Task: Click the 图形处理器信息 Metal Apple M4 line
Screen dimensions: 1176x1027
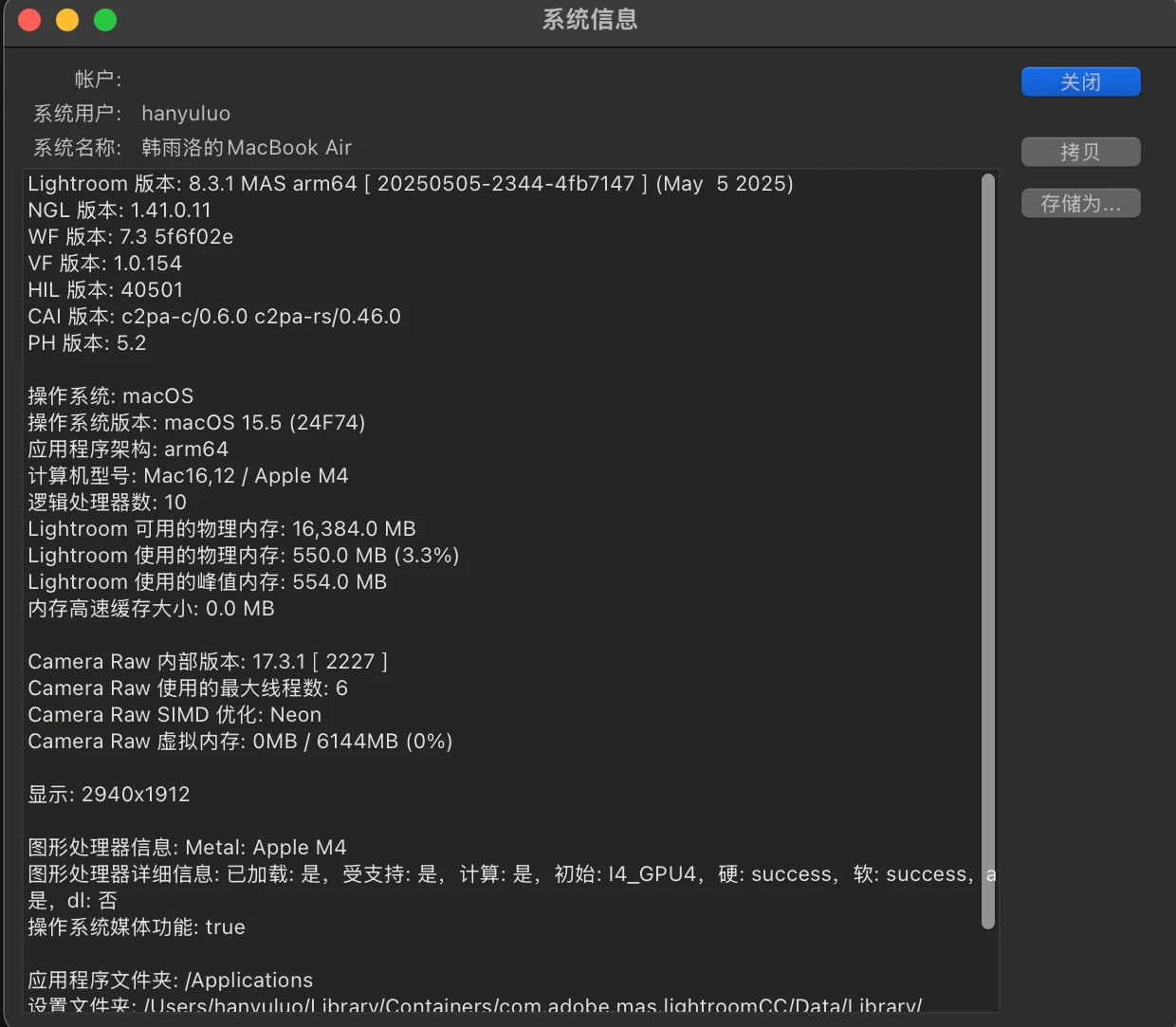Action: click(188, 848)
